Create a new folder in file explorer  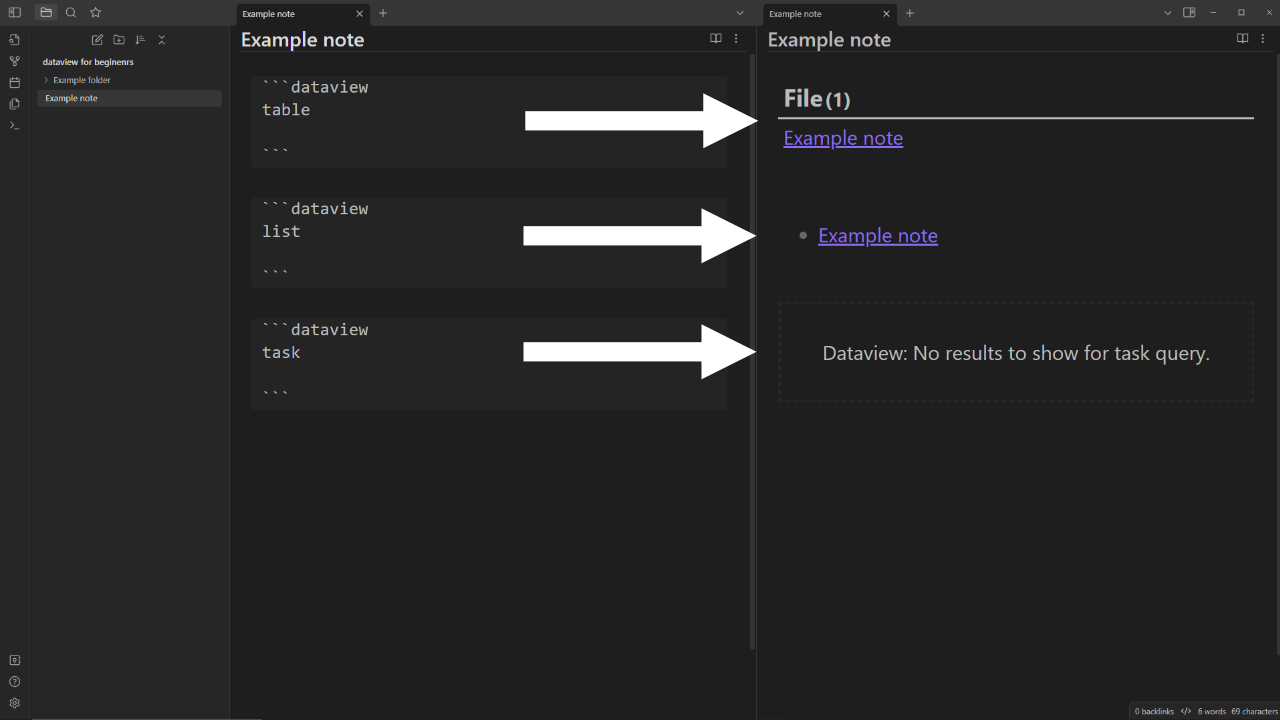(x=119, y=40)
